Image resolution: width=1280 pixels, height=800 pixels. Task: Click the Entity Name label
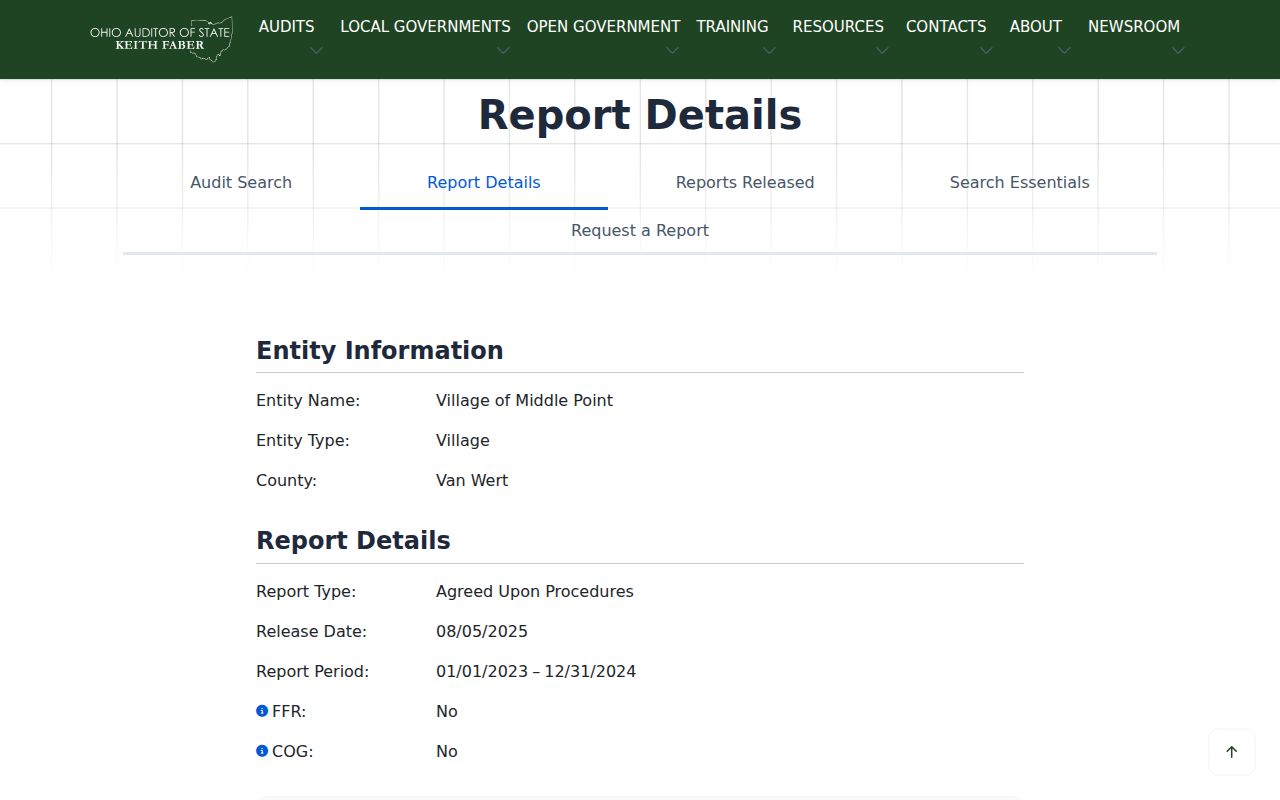[308, 400]
